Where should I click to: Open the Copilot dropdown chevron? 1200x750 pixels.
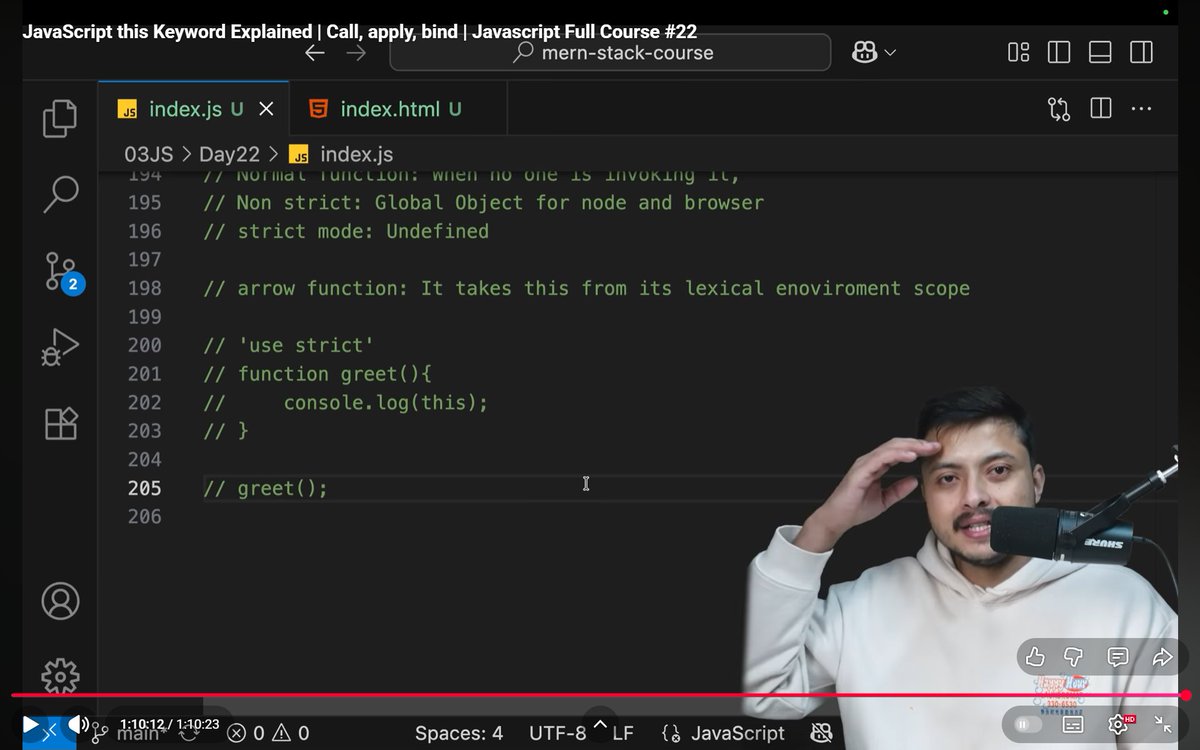[890, 52]
